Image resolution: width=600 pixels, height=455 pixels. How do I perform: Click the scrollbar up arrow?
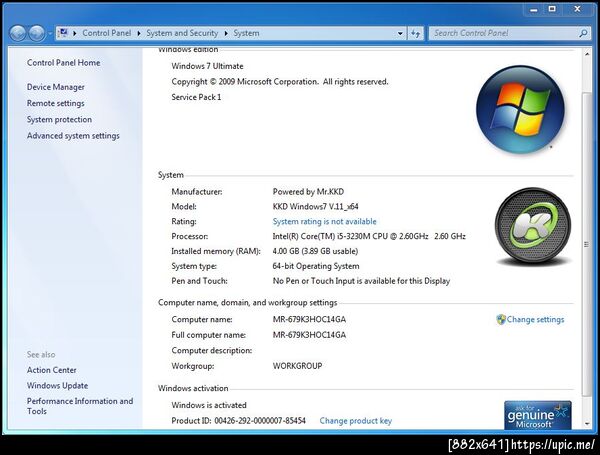(587, 55)
